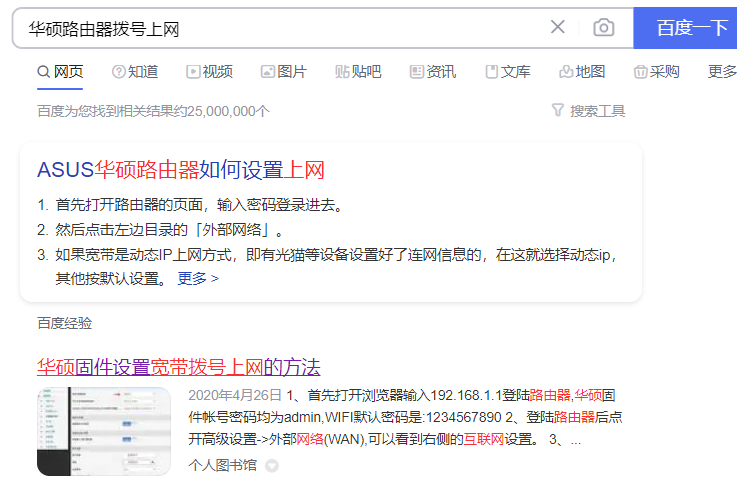Expand the 更多 tab menu

click(x=722, y=71)
